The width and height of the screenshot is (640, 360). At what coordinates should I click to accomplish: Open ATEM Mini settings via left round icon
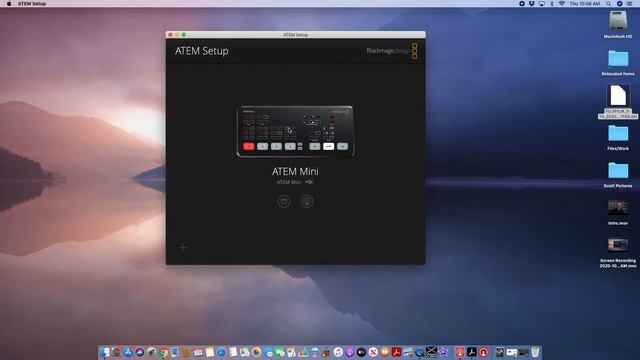coord(284,201)
